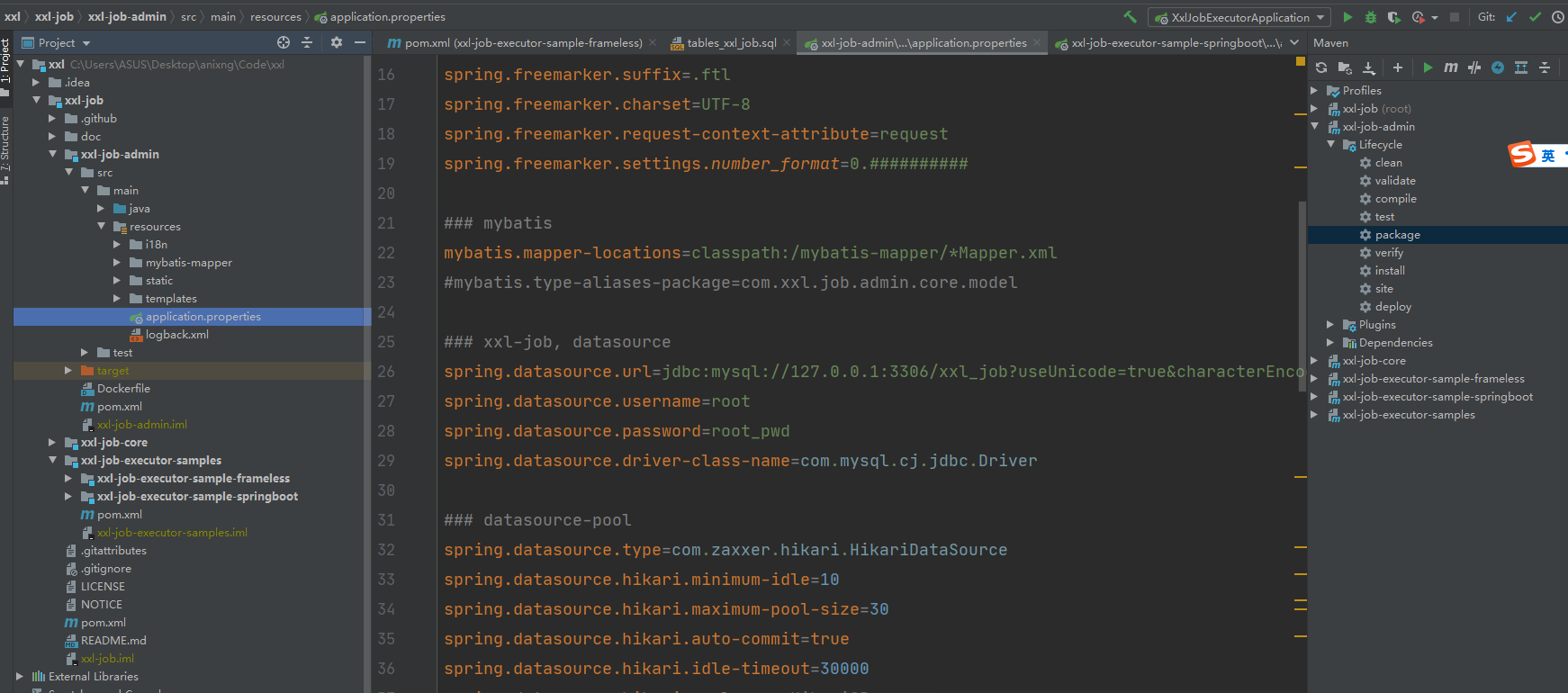Generate sources and update folders icon in Maven
1568x693 pixels.
tap(1345, 67)
